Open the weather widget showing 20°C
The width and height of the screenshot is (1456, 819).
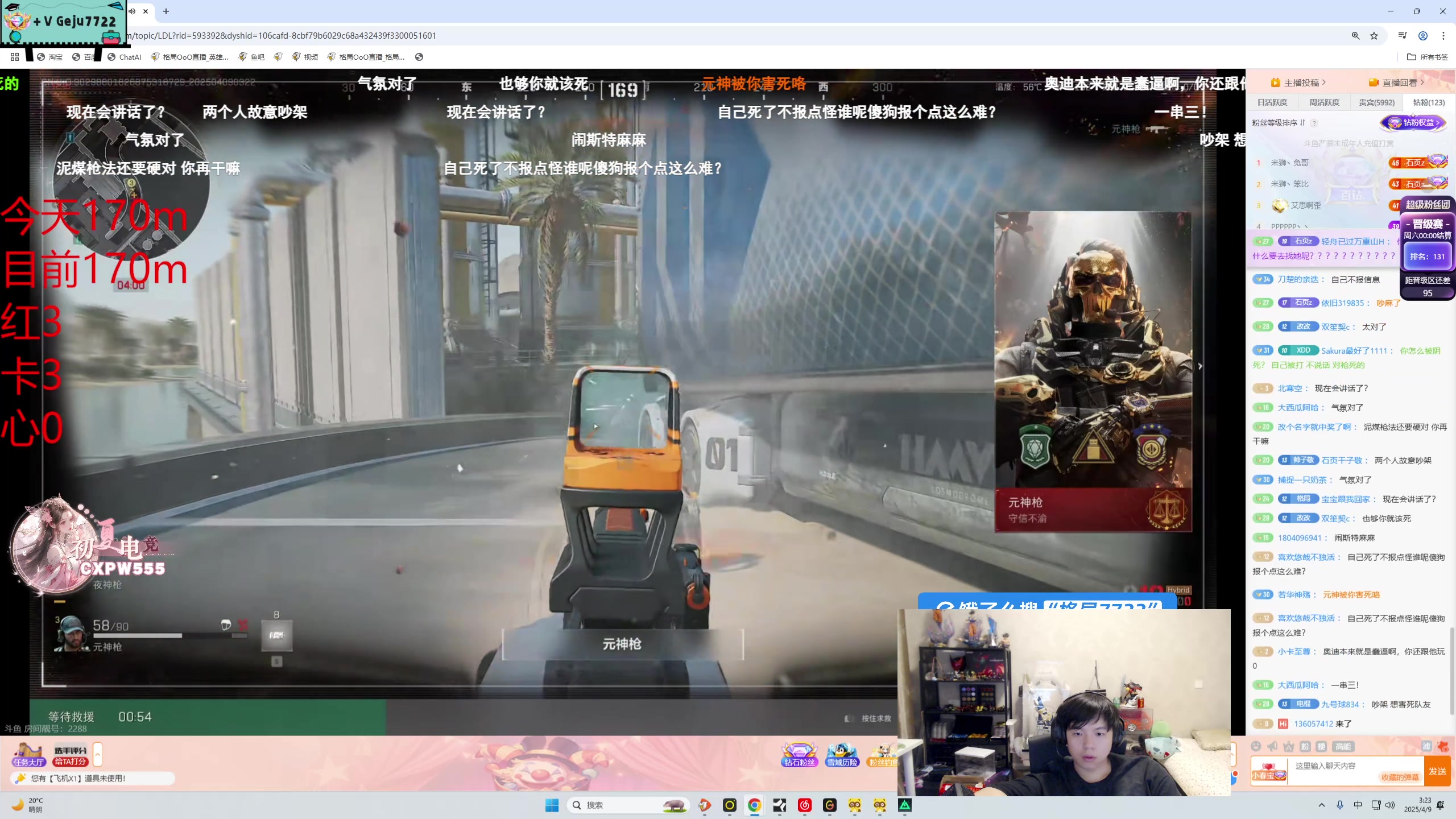point(28,805)
